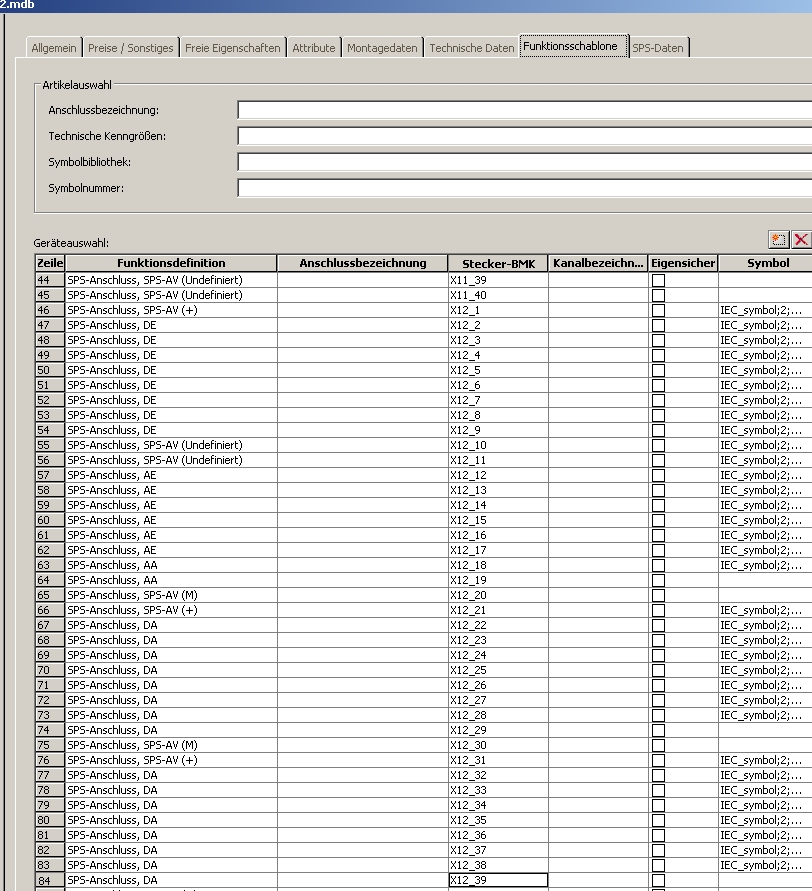Click Stecker-BMK cell X12_10
The width and height of the screenshot is (812, 891).
(498, 446)
